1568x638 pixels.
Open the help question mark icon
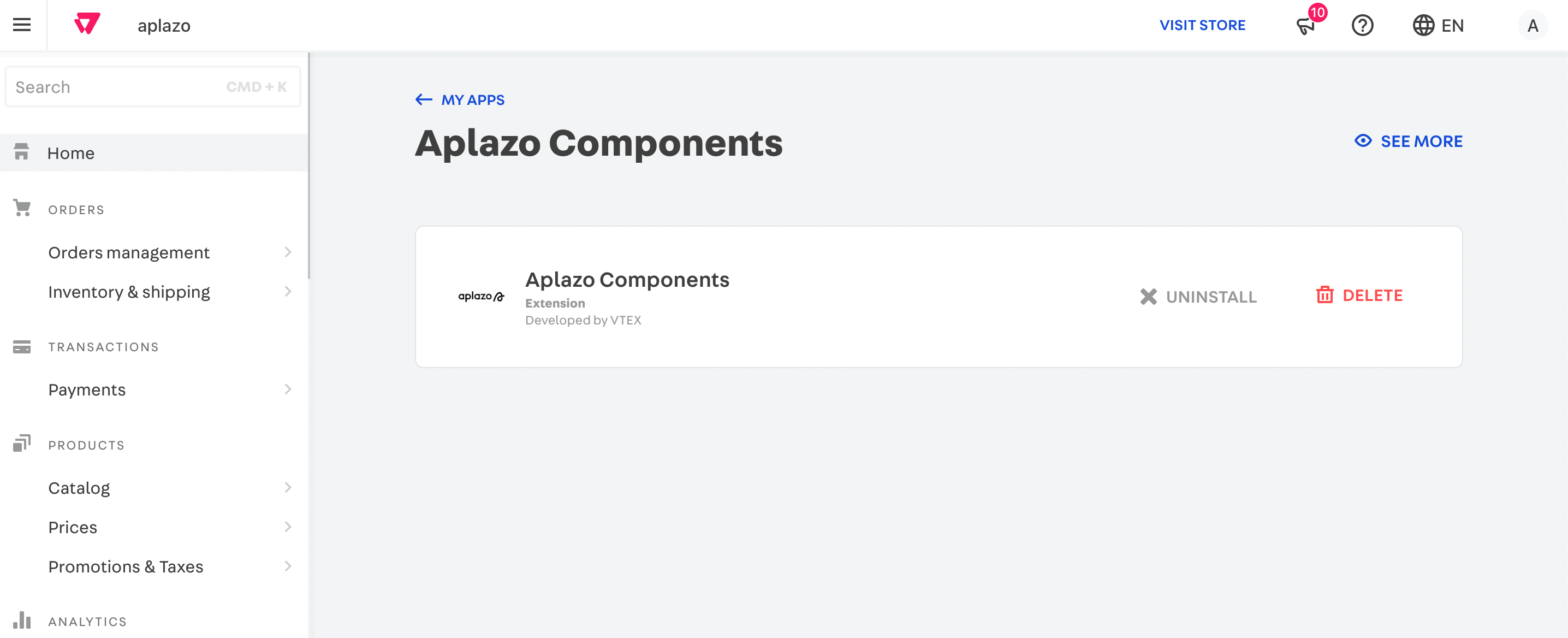click(1362, 26)
